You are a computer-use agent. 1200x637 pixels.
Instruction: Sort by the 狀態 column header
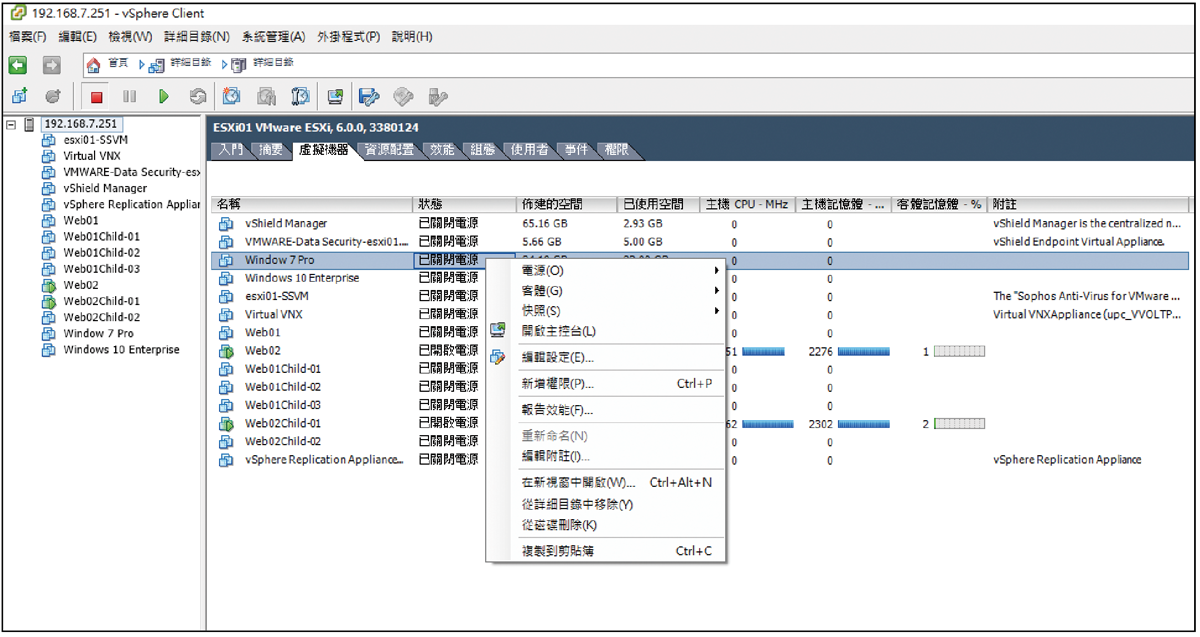click(466, 204)
